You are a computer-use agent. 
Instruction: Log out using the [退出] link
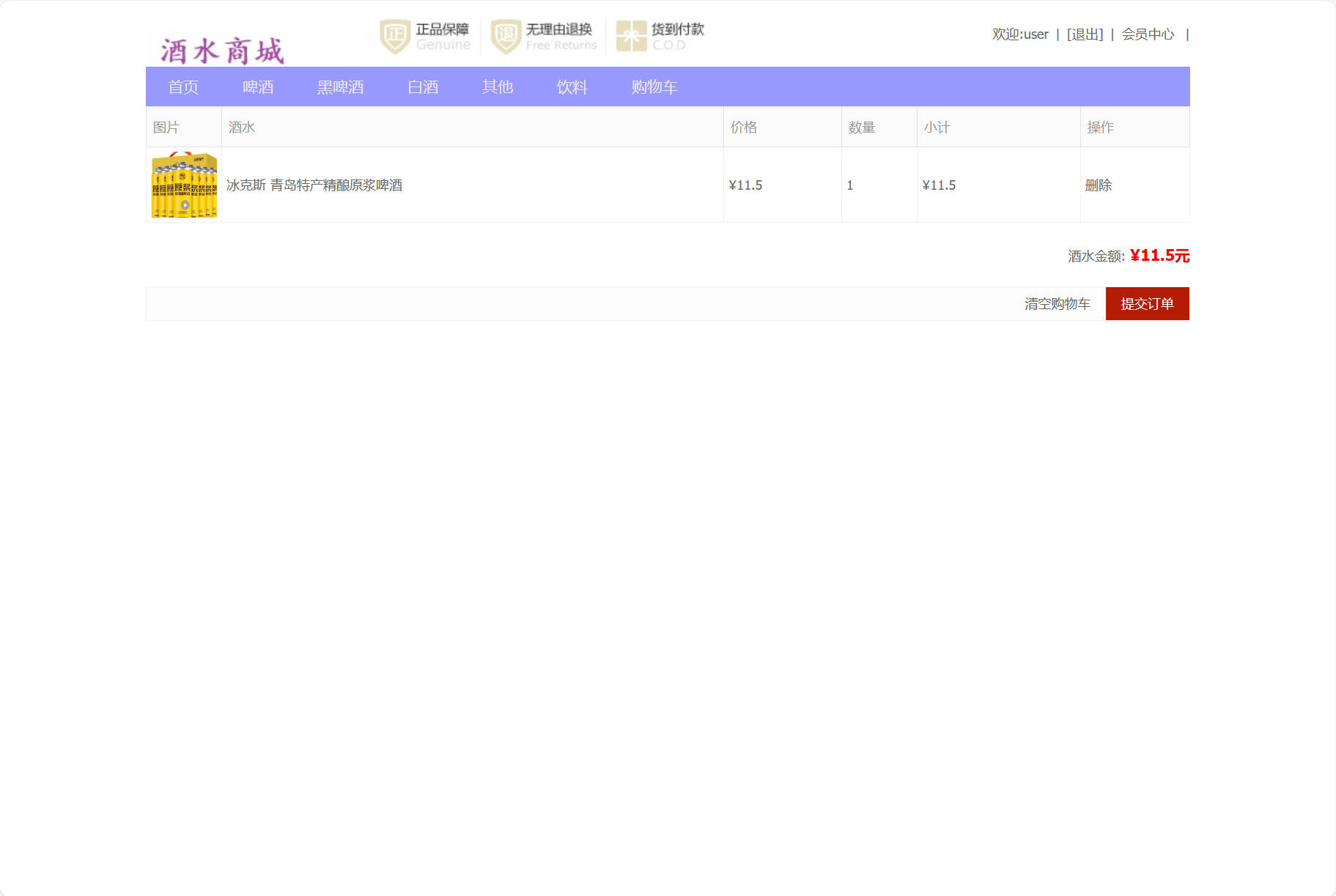1084,34
